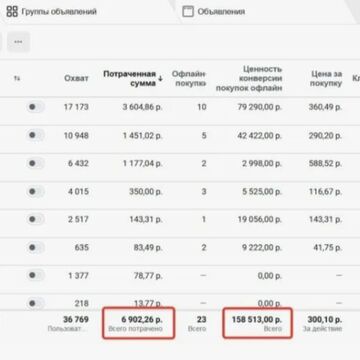
Task: Click the 158 513,00 р. total value
Action: (257, 320)
